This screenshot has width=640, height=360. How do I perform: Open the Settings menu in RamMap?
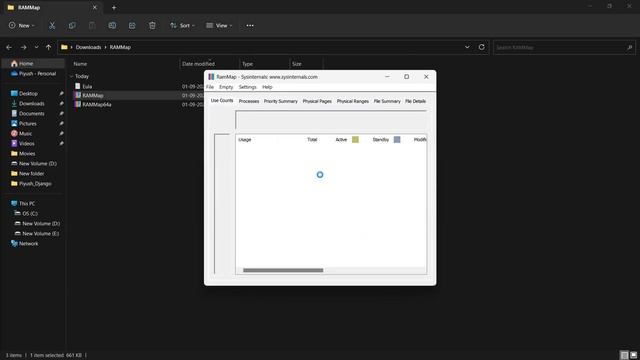coord(247,87)
